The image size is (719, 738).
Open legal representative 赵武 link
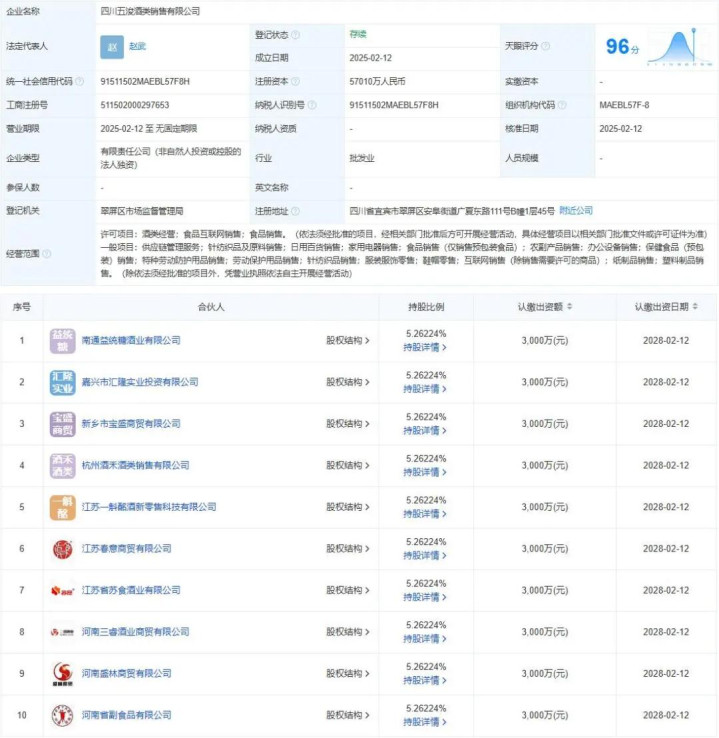137,46
